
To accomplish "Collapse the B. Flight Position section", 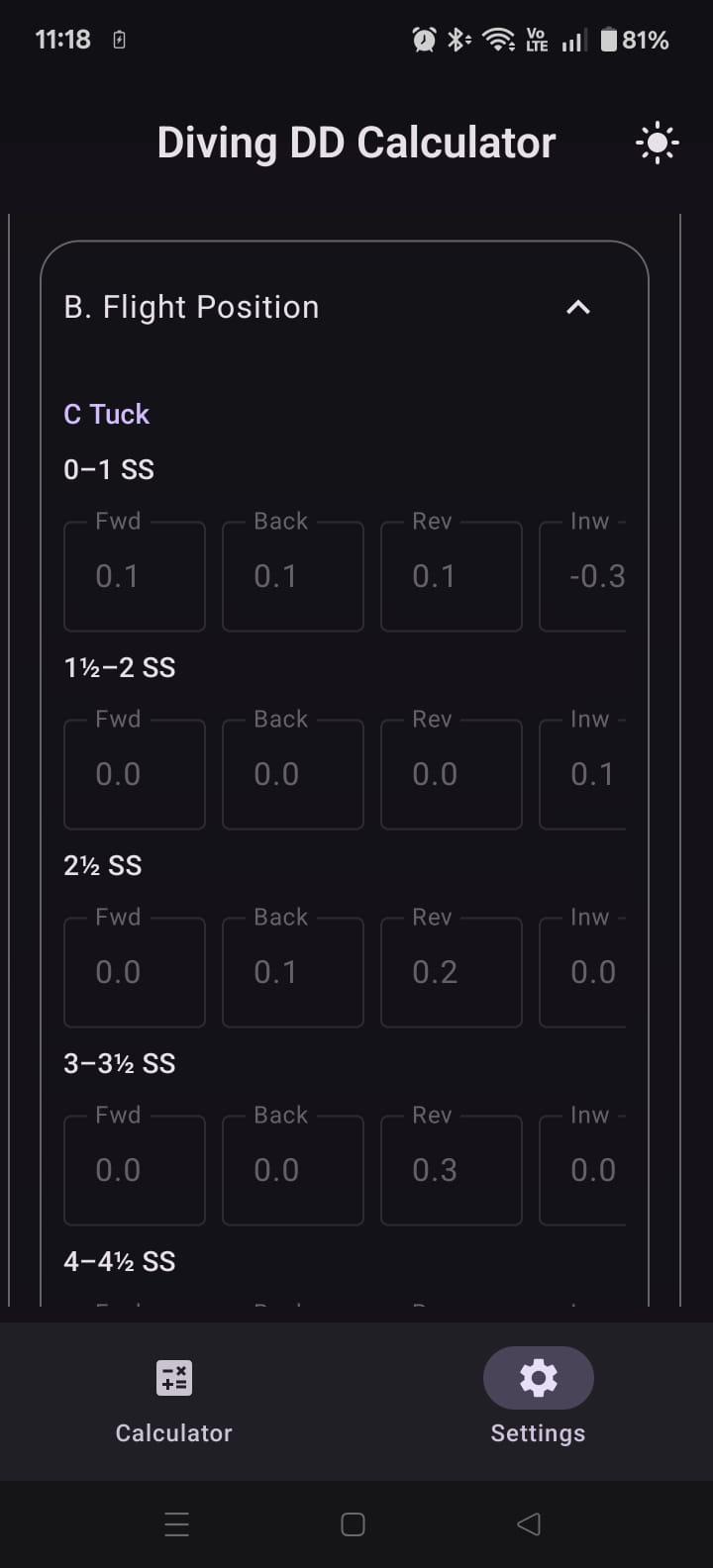I will (577, 308).
